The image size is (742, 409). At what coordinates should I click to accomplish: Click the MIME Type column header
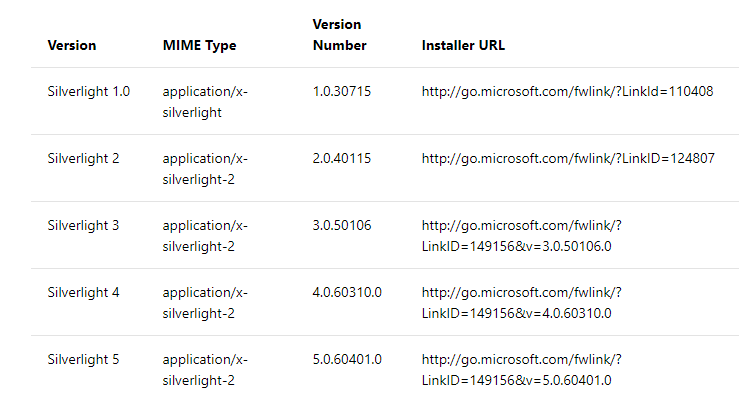coord(199,45)
